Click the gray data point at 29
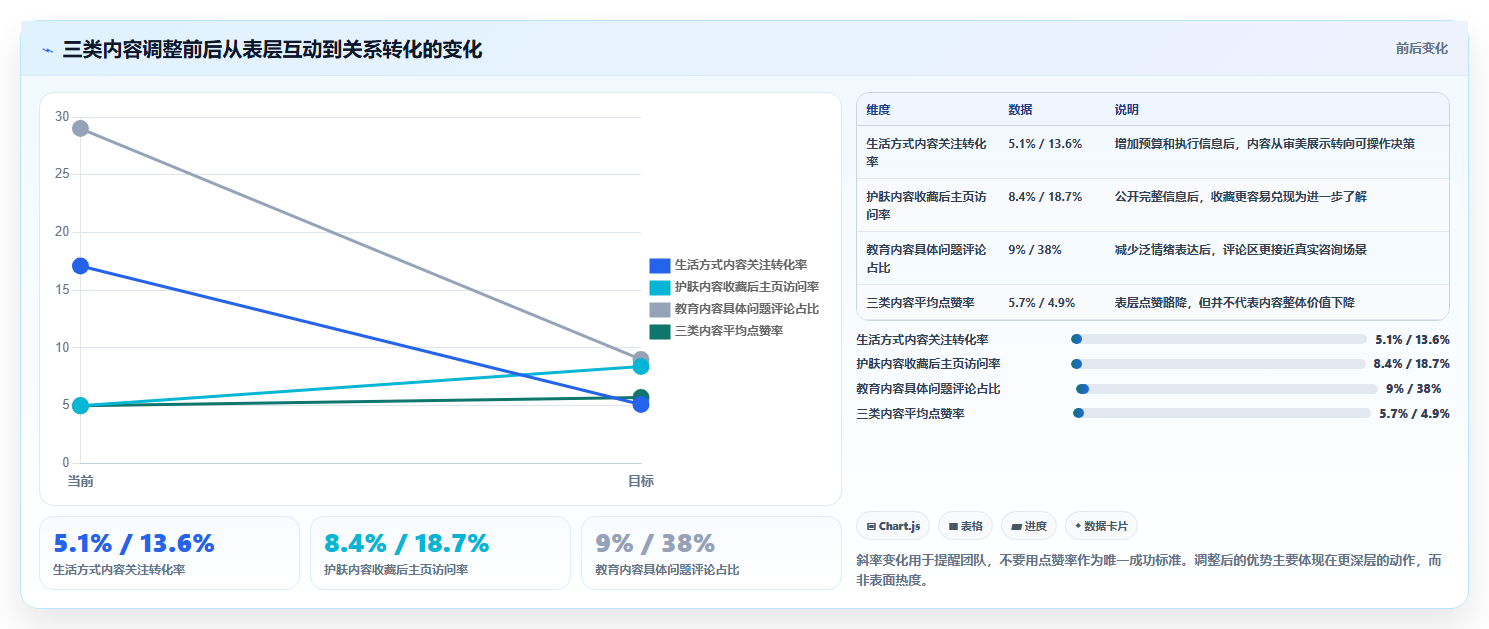1489x629 pixels. (80, 128)
